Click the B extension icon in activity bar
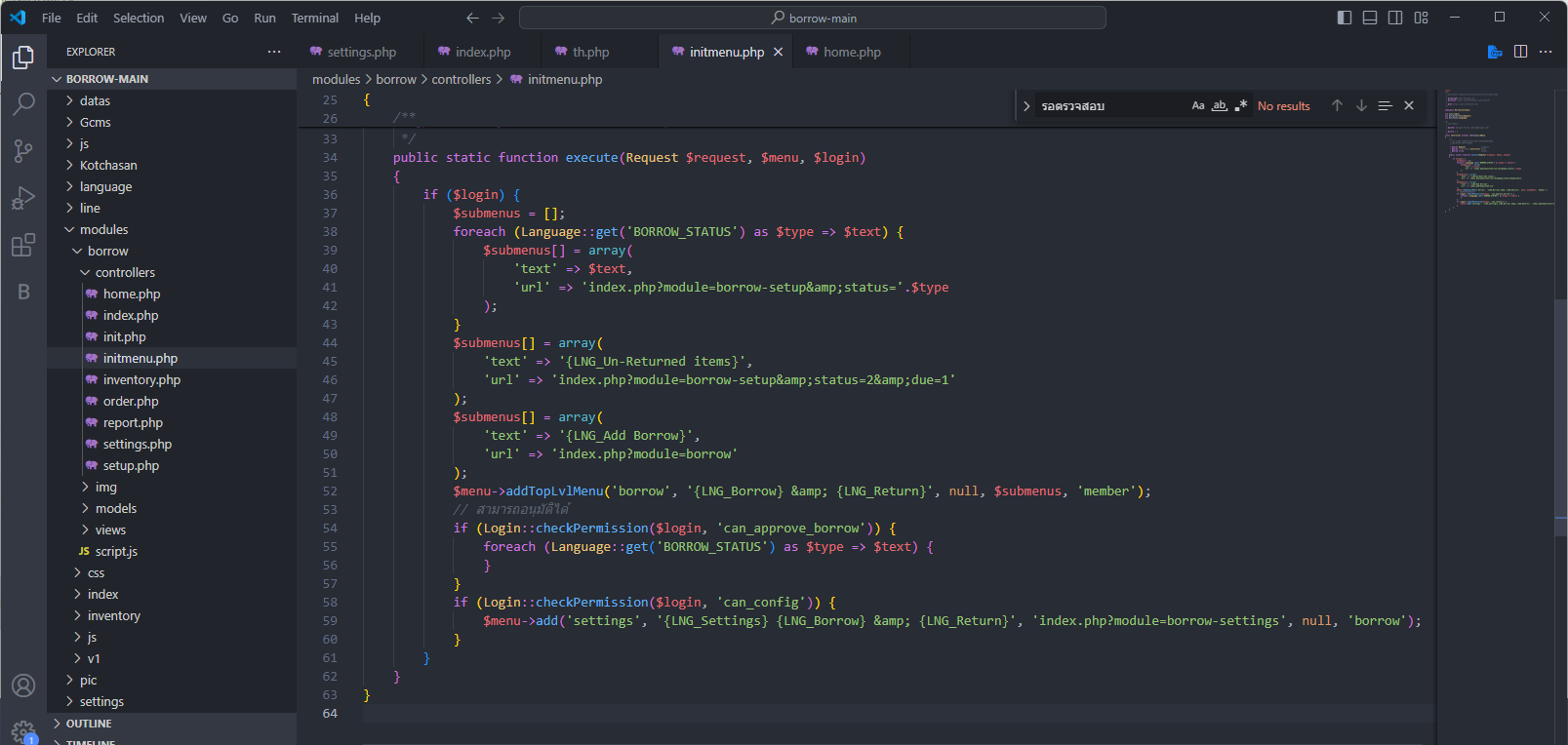Image resolution: width=1568 pixels, height=745 pixels. (23, 292)
